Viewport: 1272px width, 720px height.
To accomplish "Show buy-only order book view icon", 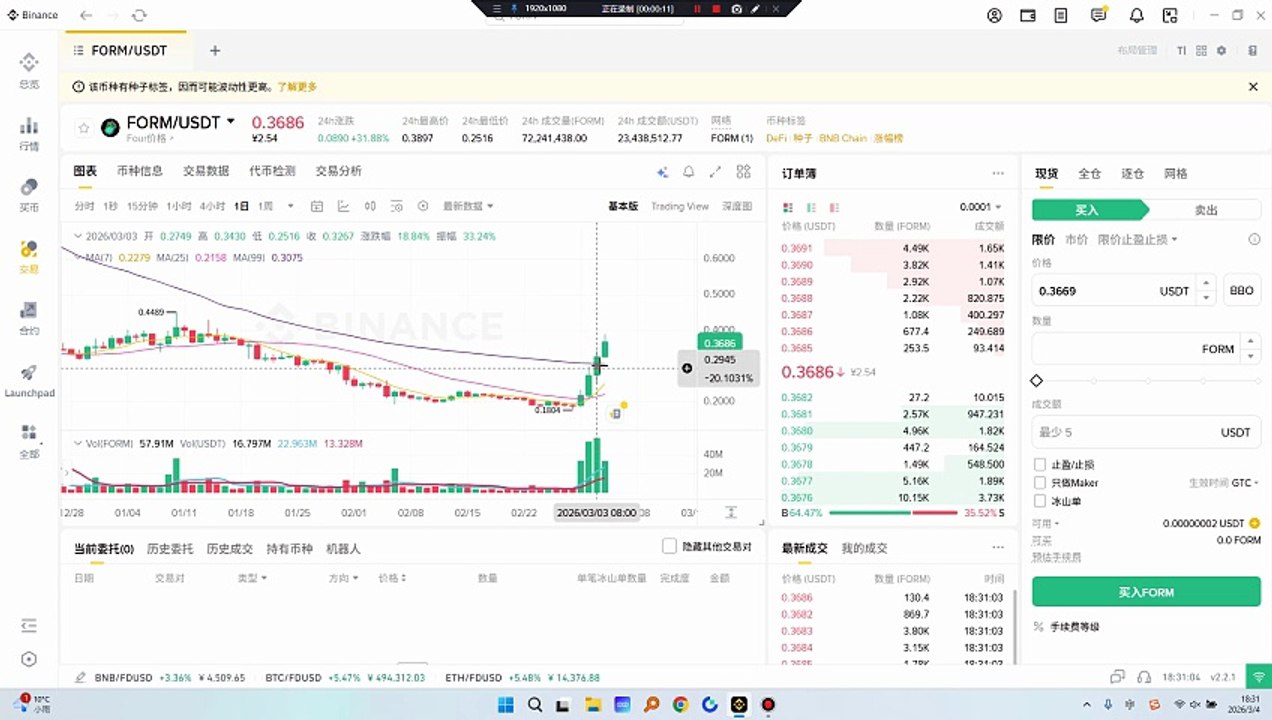I will pos(810,207).
